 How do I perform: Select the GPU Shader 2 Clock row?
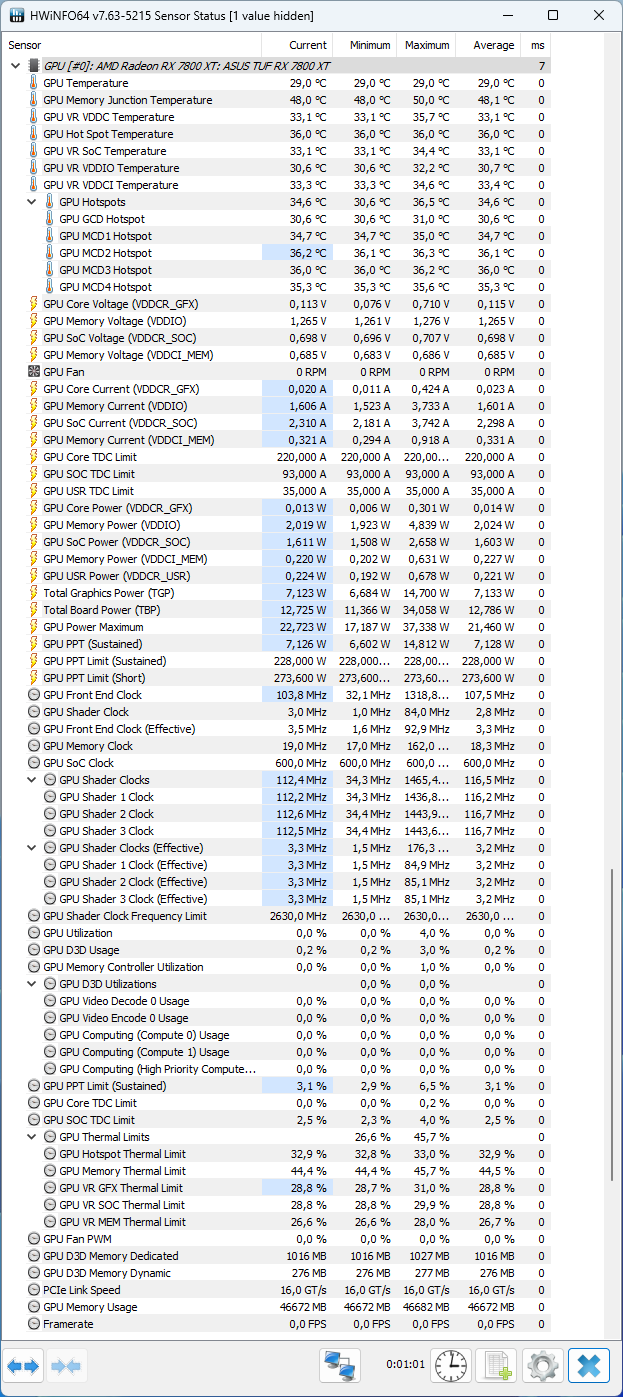[276, 814]
